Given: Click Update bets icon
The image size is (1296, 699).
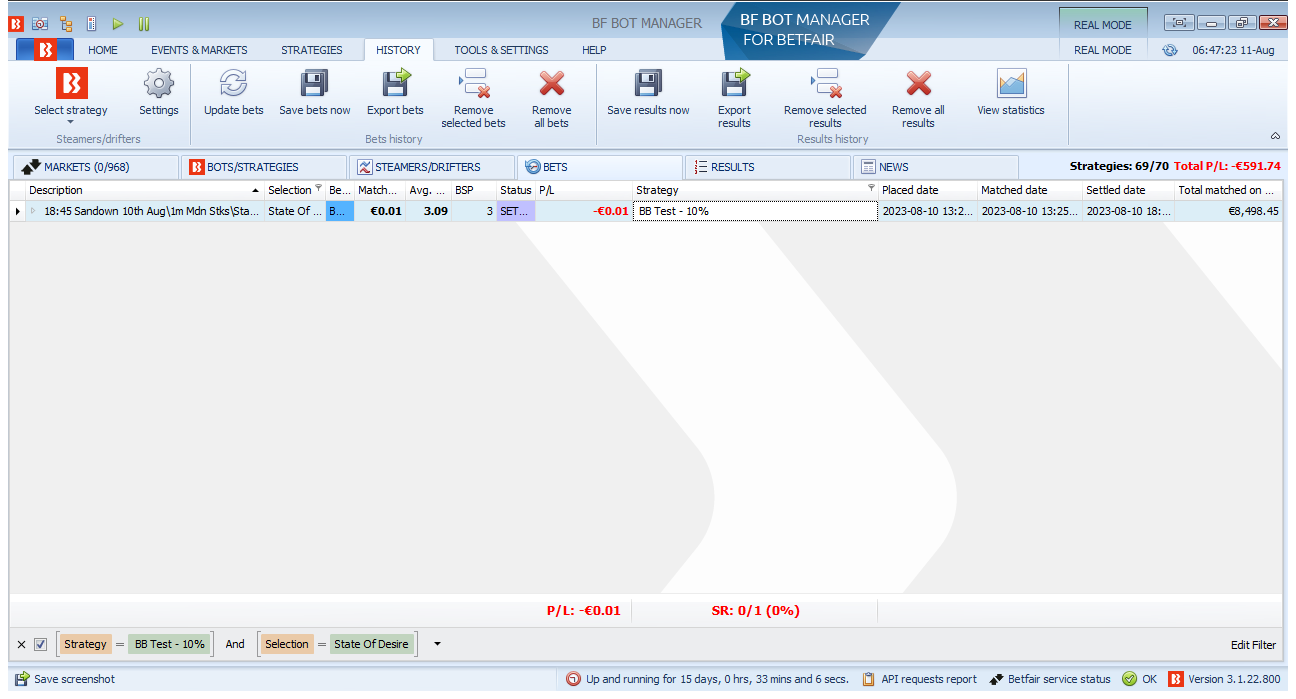Looking at the screenshot, I should 233,83.
